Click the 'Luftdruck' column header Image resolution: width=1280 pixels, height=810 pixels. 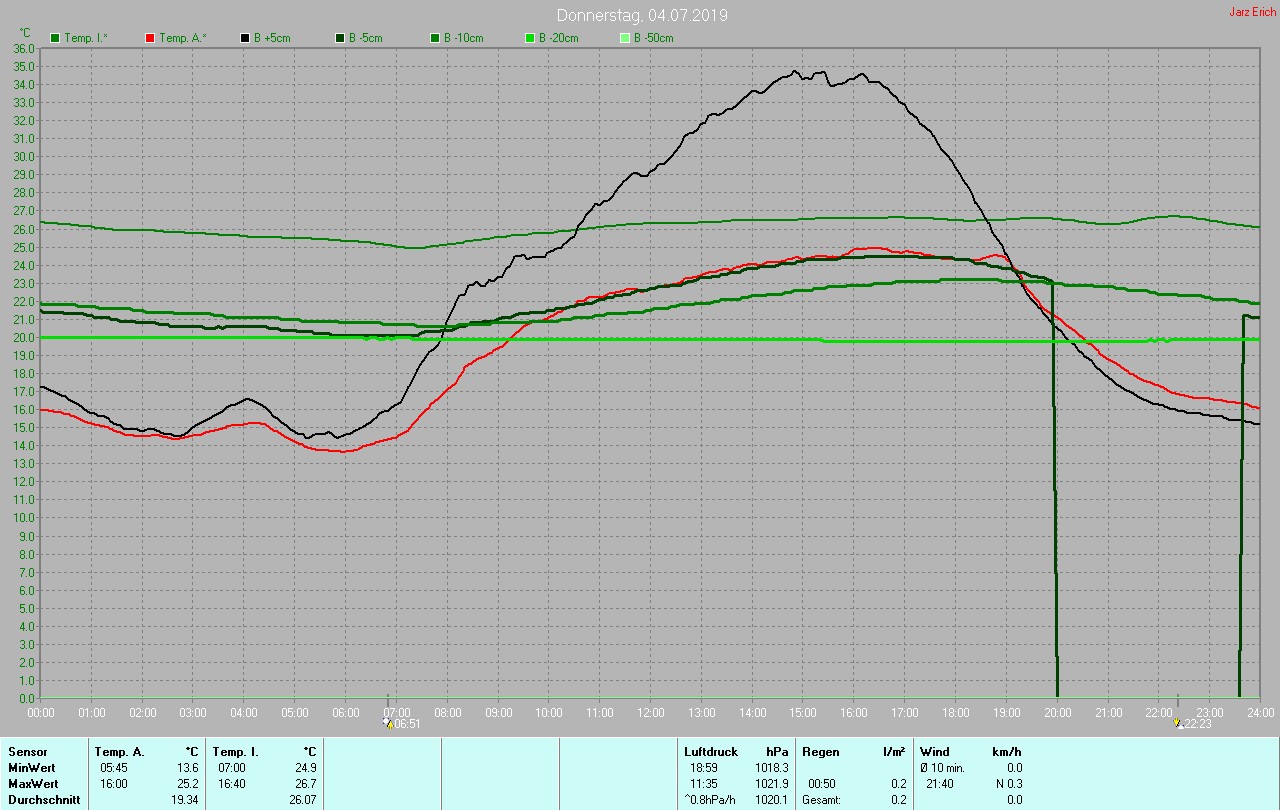711,751
